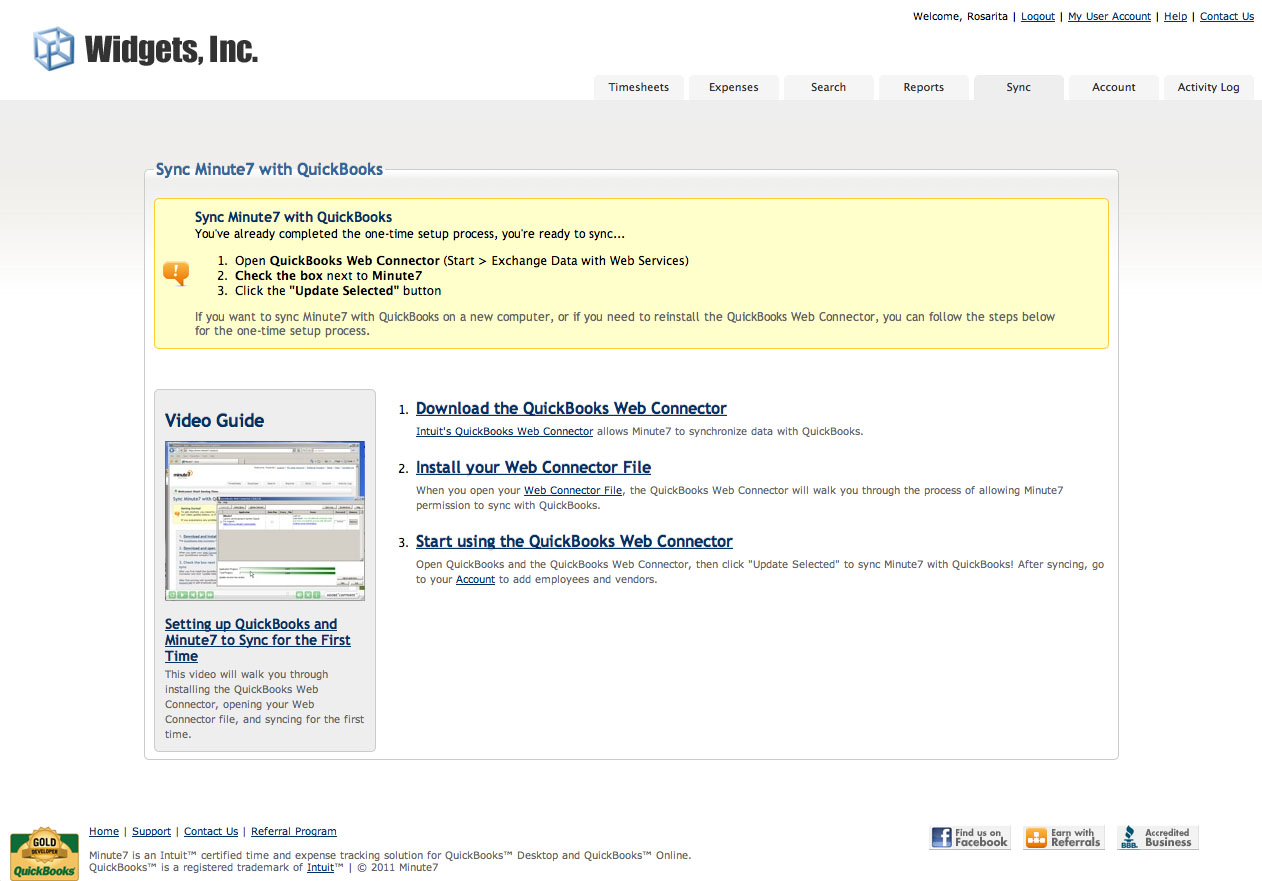Open the Account tab
1262x881 pixels.
[1114, 87]
